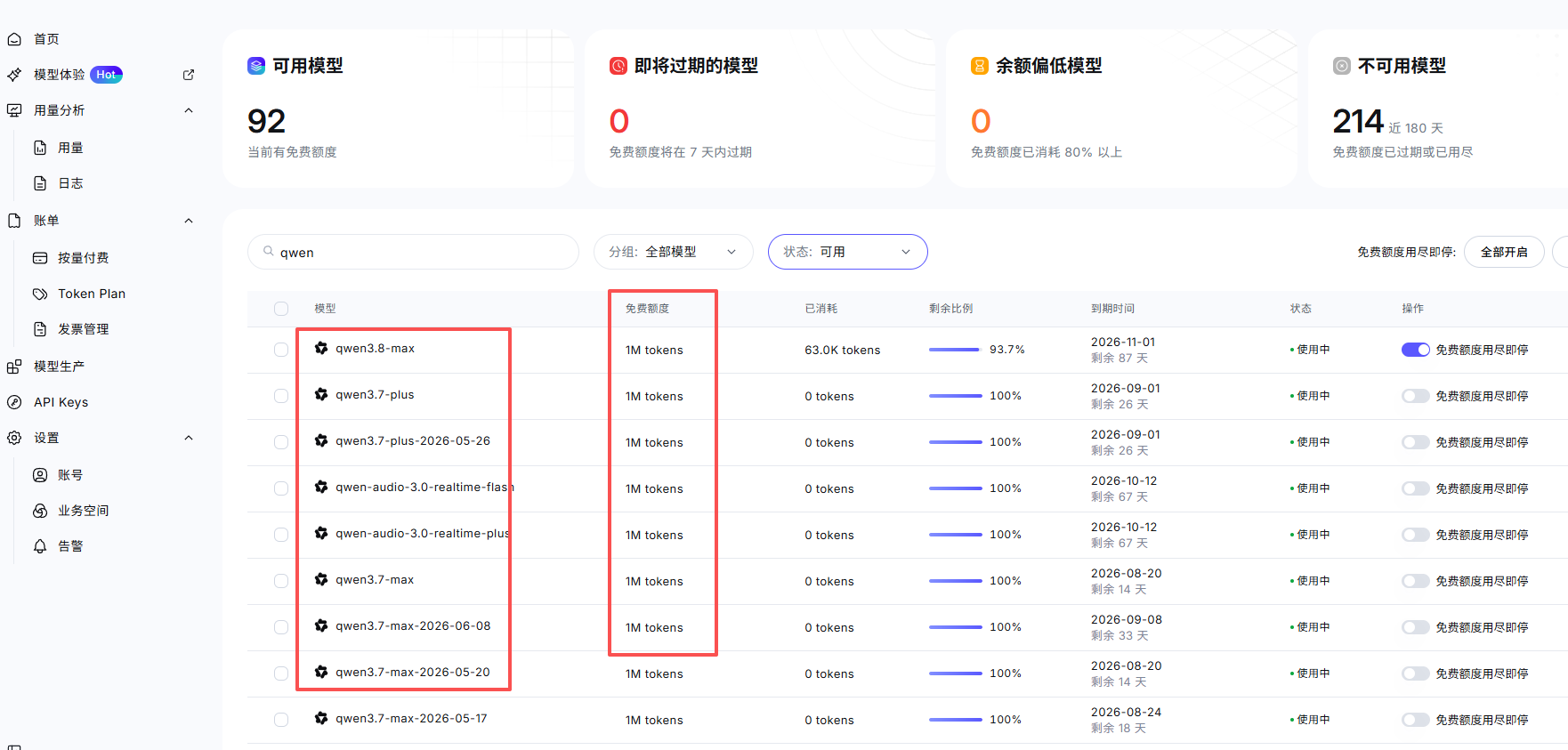Click the 用量 document icon

40,148
